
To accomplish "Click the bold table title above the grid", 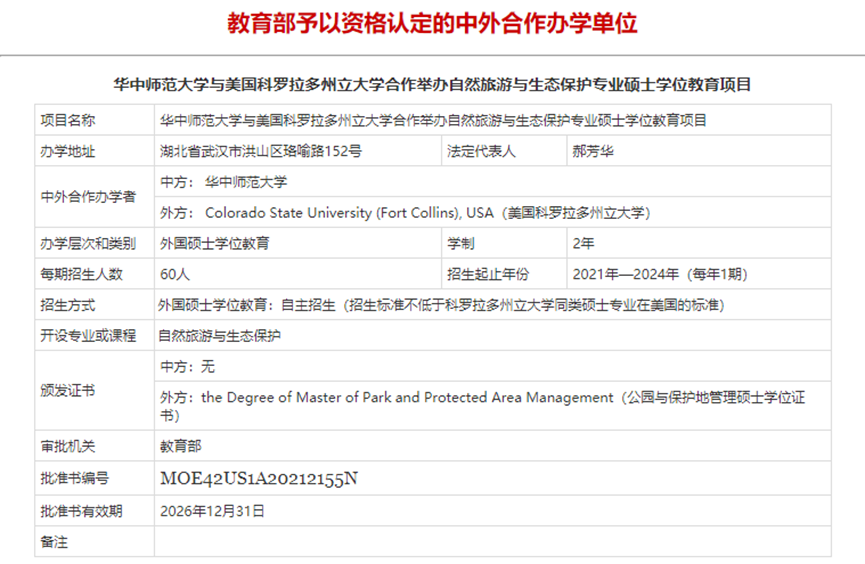I will tap(432, 85).
